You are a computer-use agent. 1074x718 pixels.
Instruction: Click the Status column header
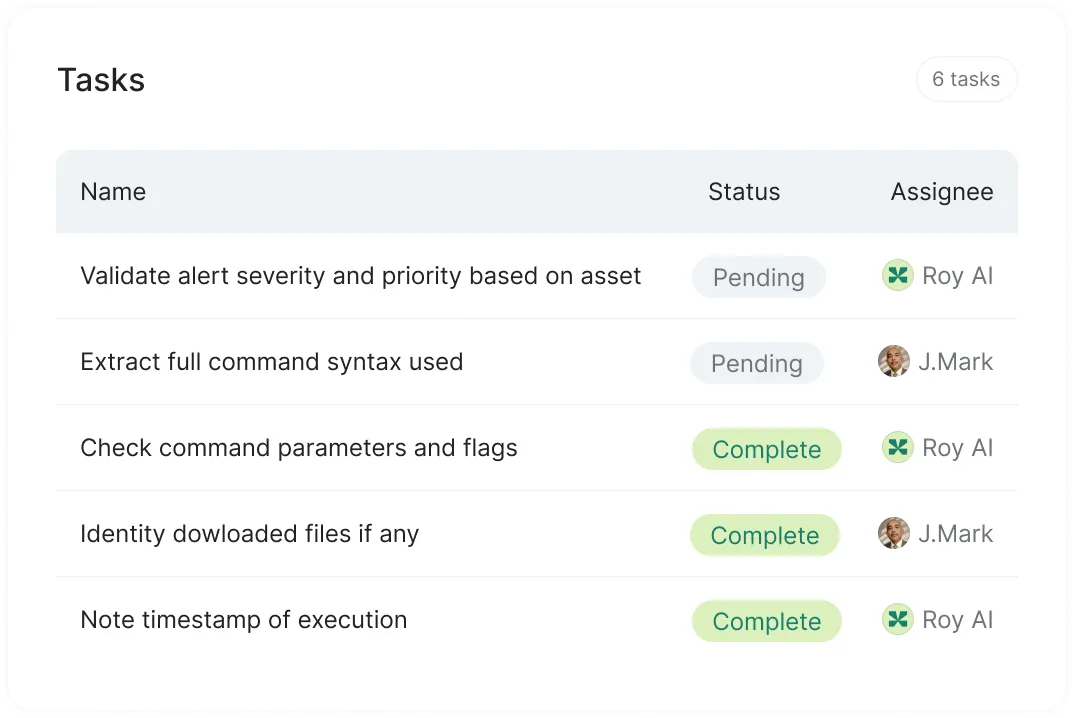pyautogui.click(x=744, y=192)
